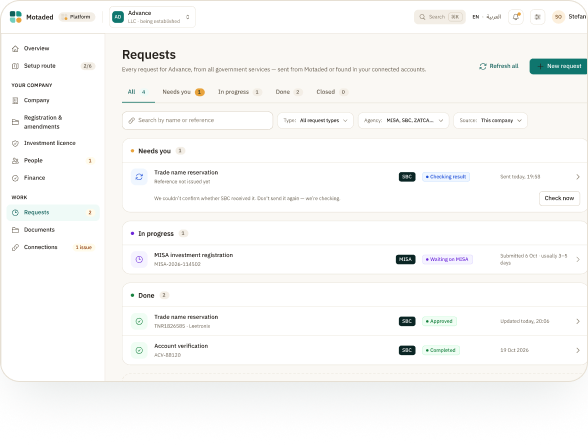Image resolution: width=588 pixels, height=446 pixels.
Task: Click the People icon in sidebar
Action: click(15, 161)
